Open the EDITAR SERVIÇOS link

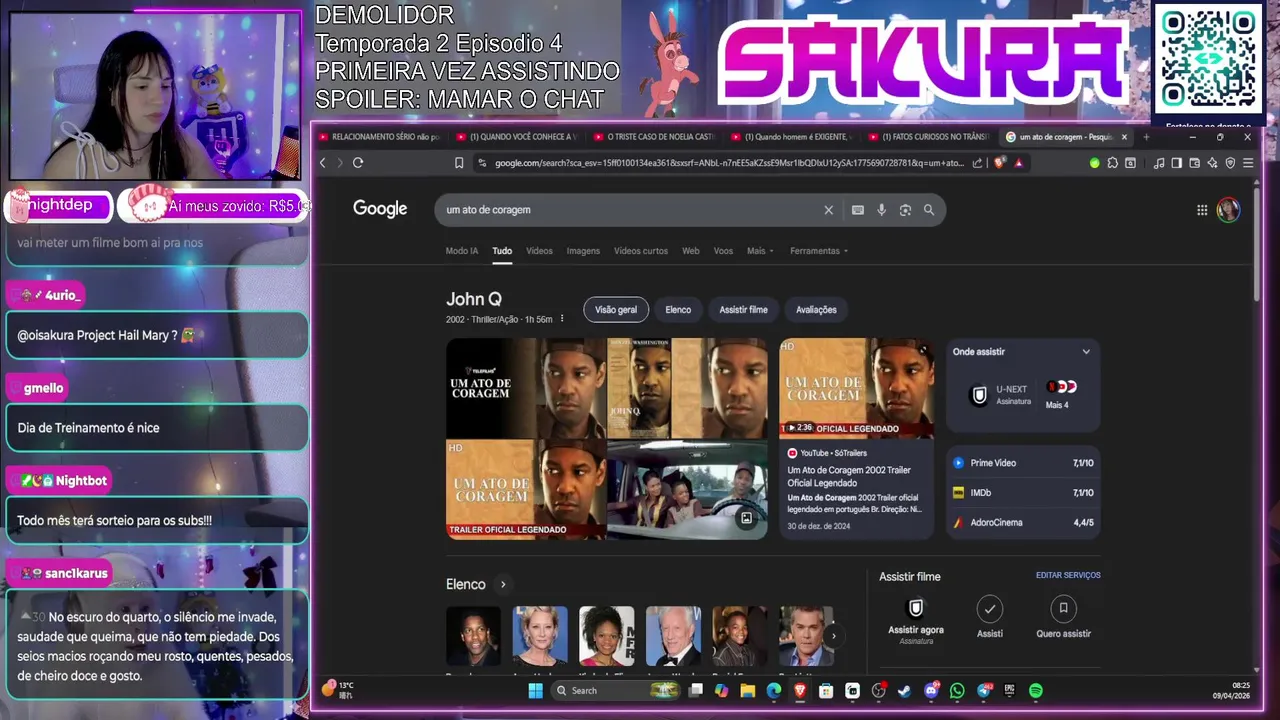[1068, 575]
